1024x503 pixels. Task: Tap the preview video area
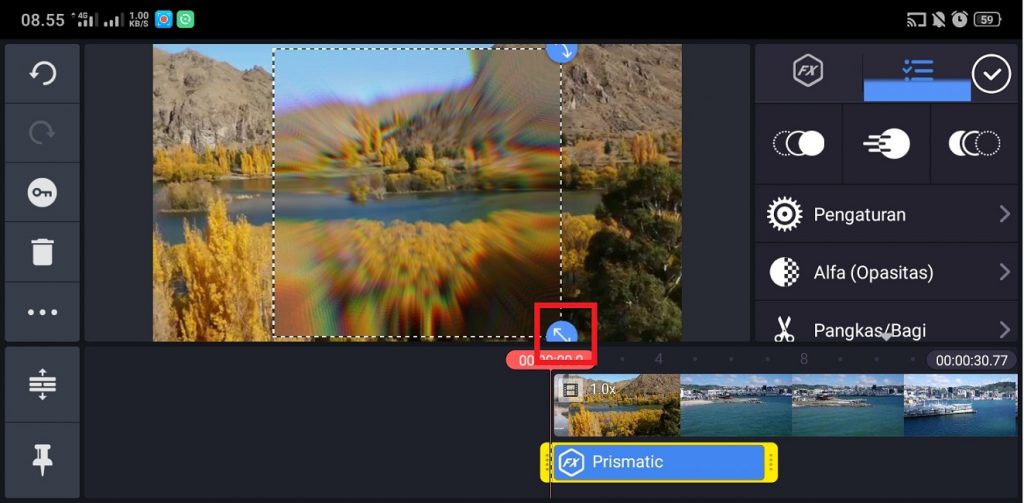tap(417, 193)
